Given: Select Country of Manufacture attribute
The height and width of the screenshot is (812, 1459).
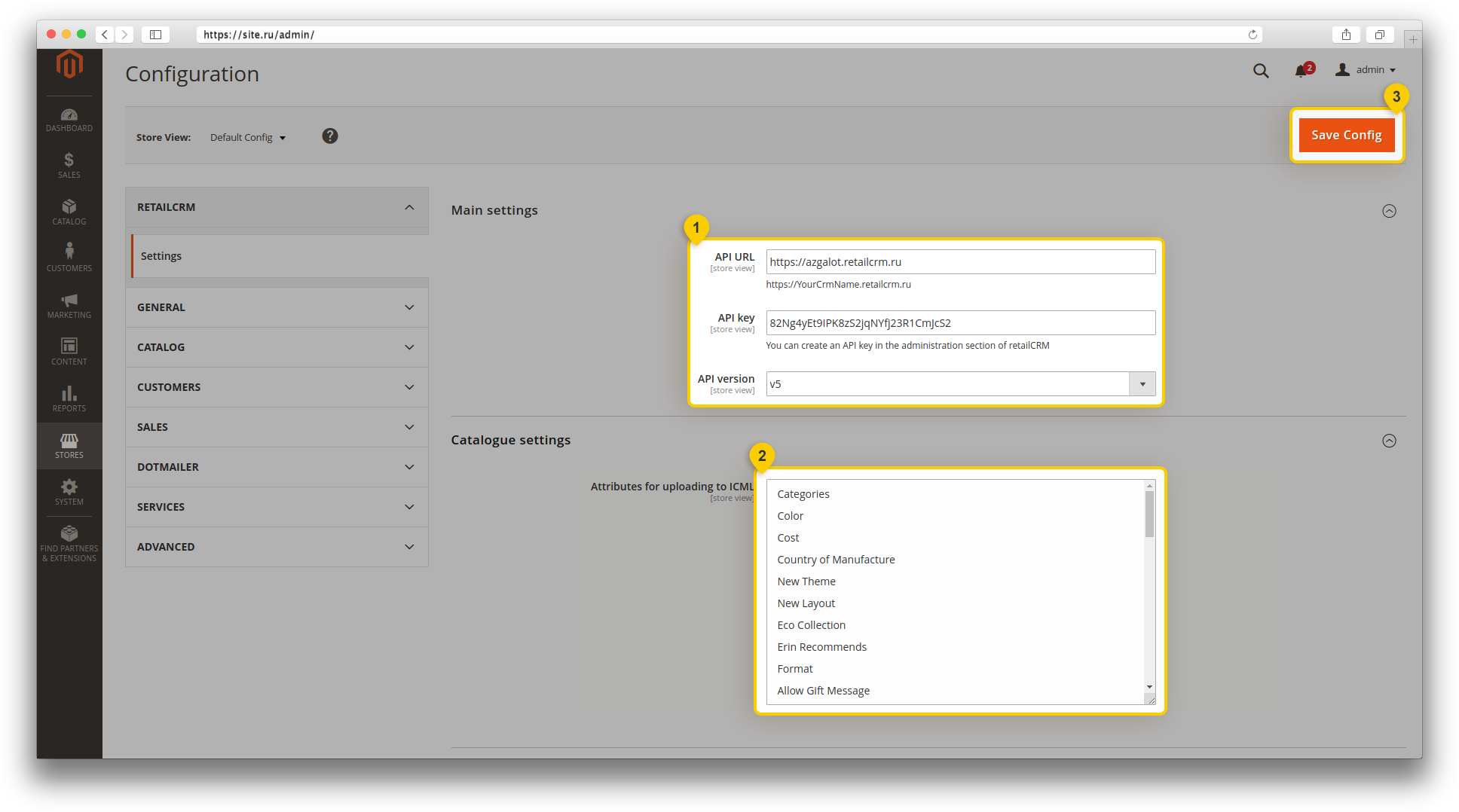Looking at the screenshot, I should (836, 560).
